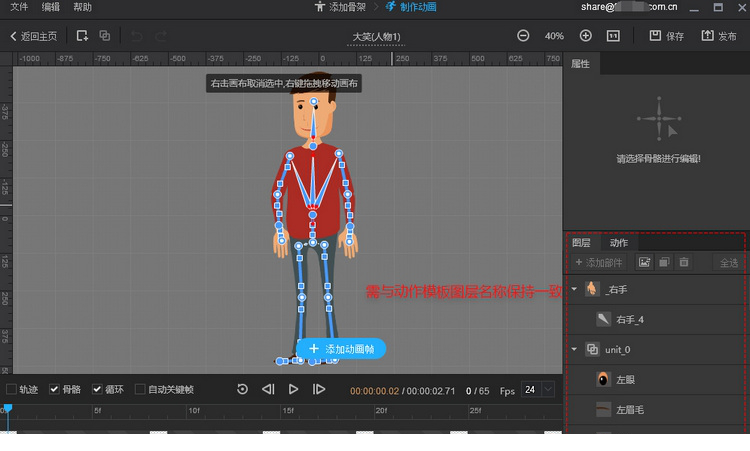
Task: Zoom out with the minus icon
Action: coord(523,36)
